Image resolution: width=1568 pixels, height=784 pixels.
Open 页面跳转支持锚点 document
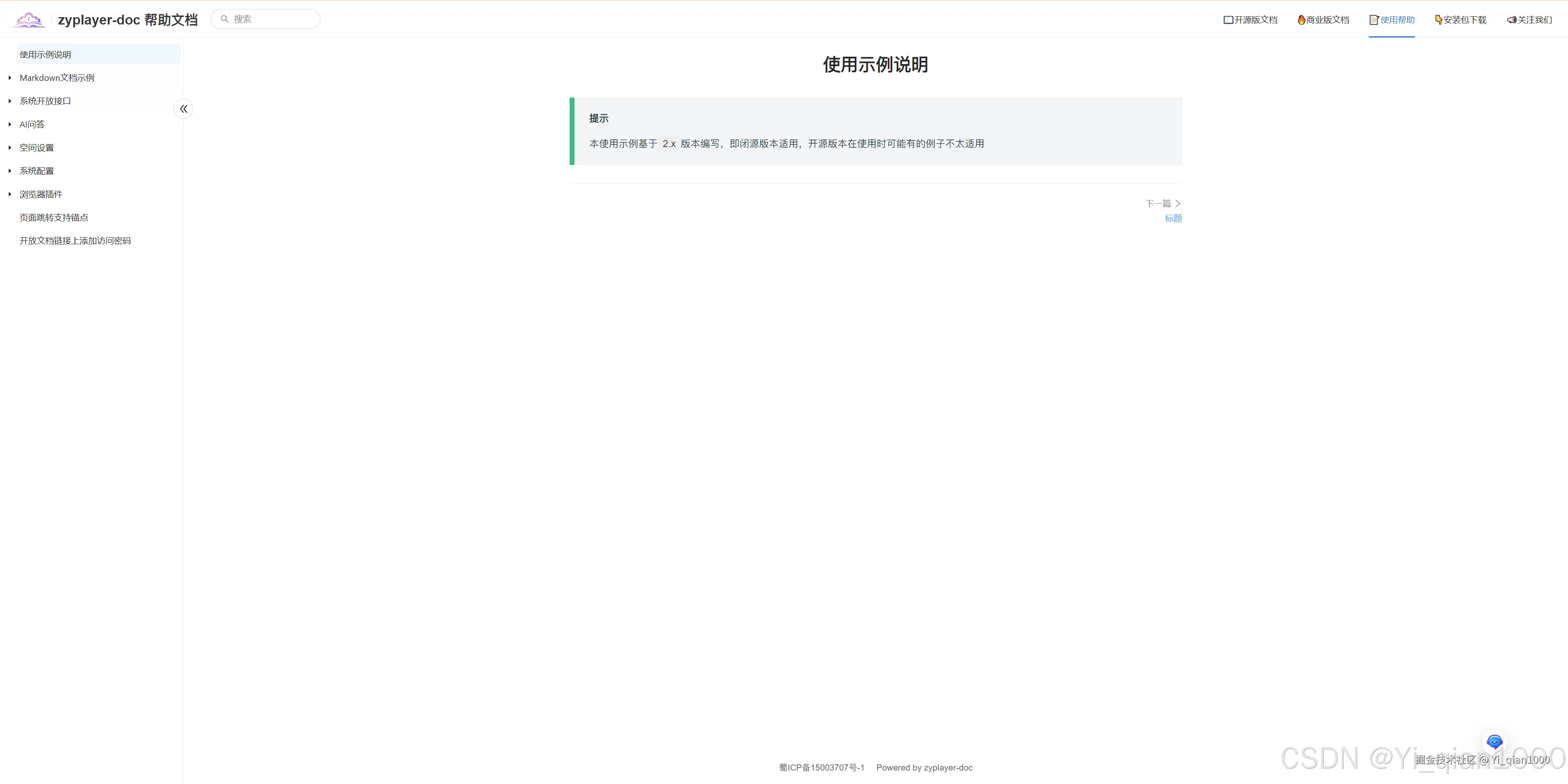click(53, 217)
